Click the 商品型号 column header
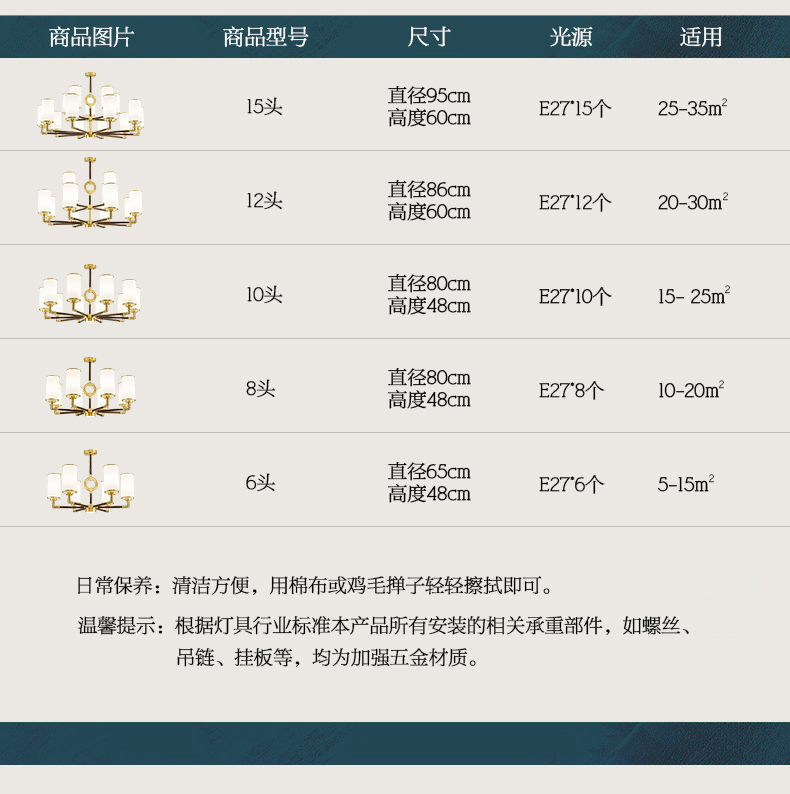This screenshot has height=794, width=790. tap(265, 38)
